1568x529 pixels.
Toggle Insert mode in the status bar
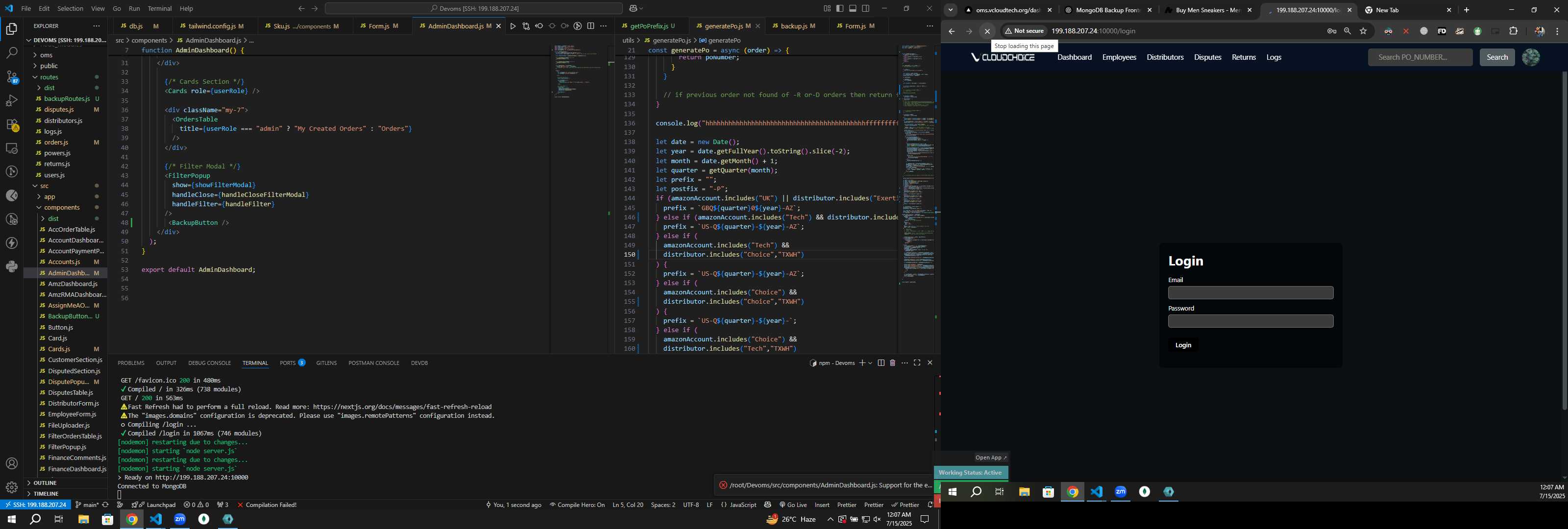pos(822,505)
